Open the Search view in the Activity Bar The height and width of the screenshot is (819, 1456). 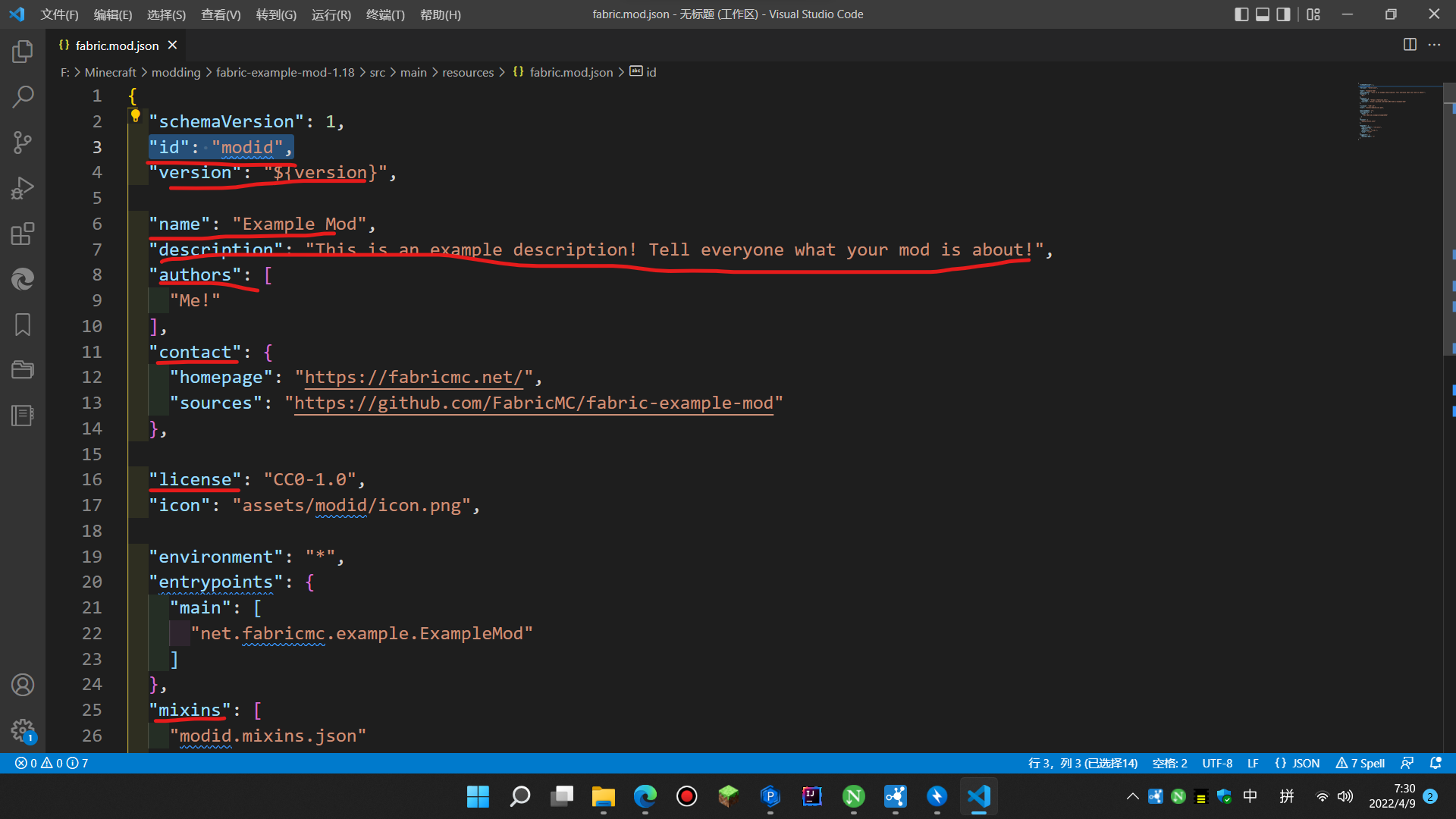pyautogui.click(x=23, y=96)
